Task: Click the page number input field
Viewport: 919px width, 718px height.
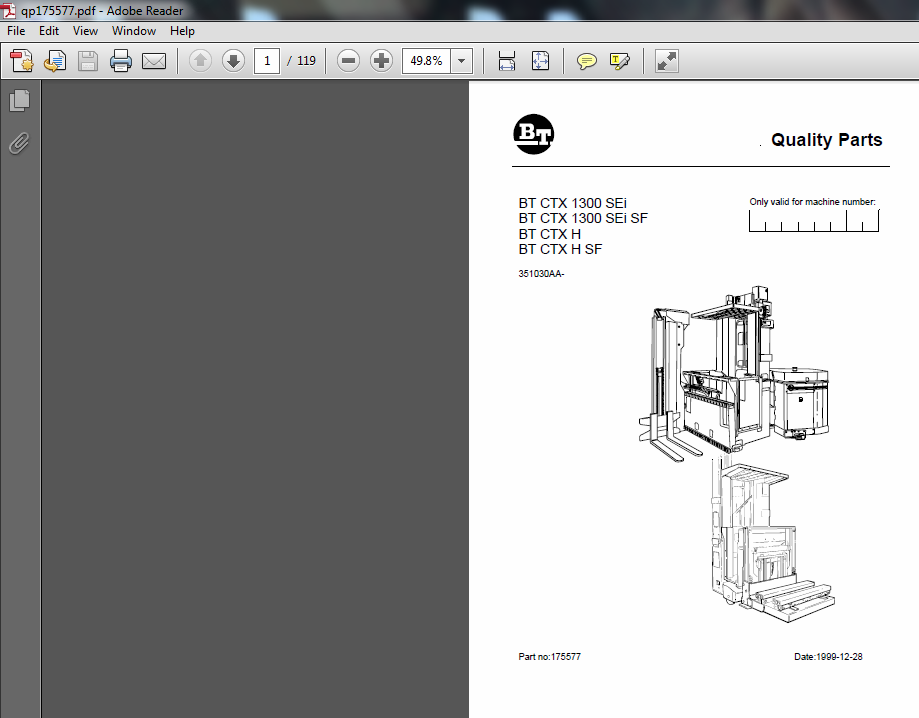Action: (267, 61)
